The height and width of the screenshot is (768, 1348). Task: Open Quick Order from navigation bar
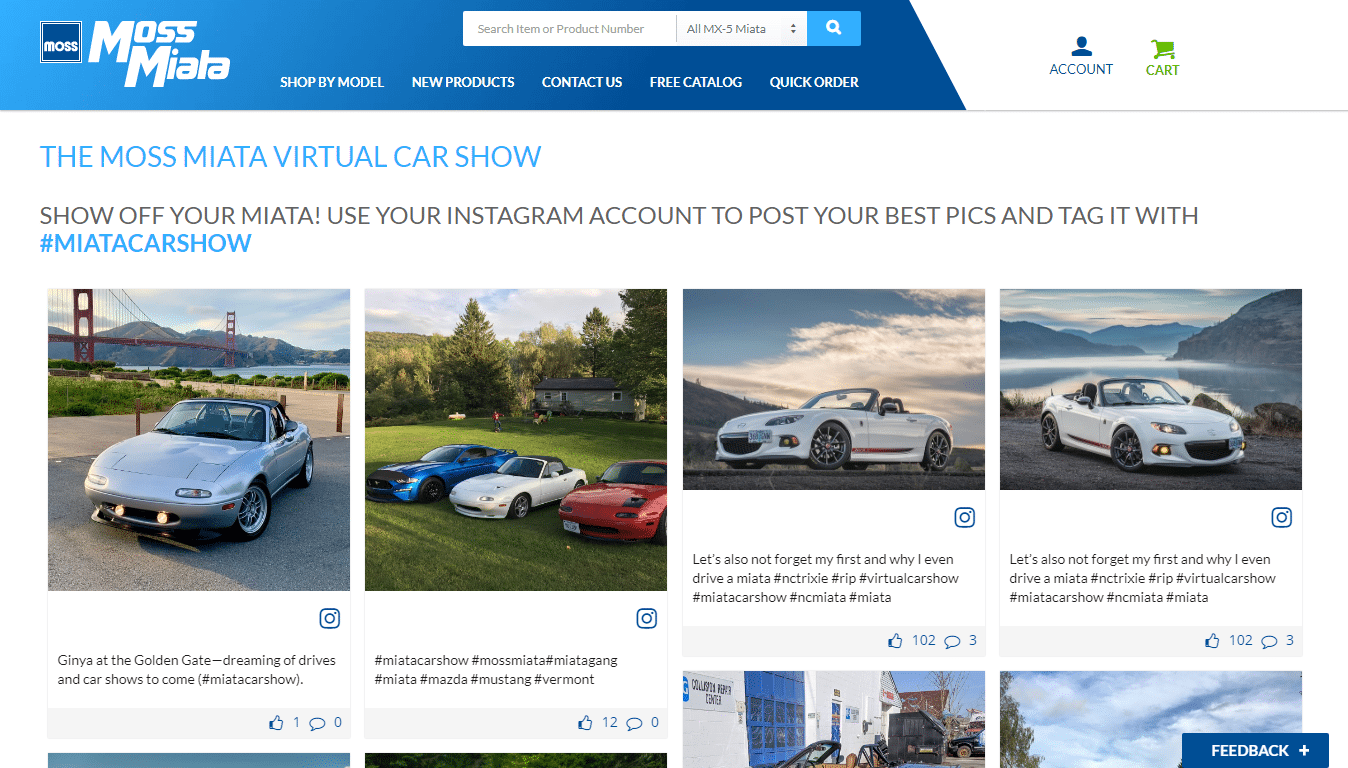tap(814, 82)
